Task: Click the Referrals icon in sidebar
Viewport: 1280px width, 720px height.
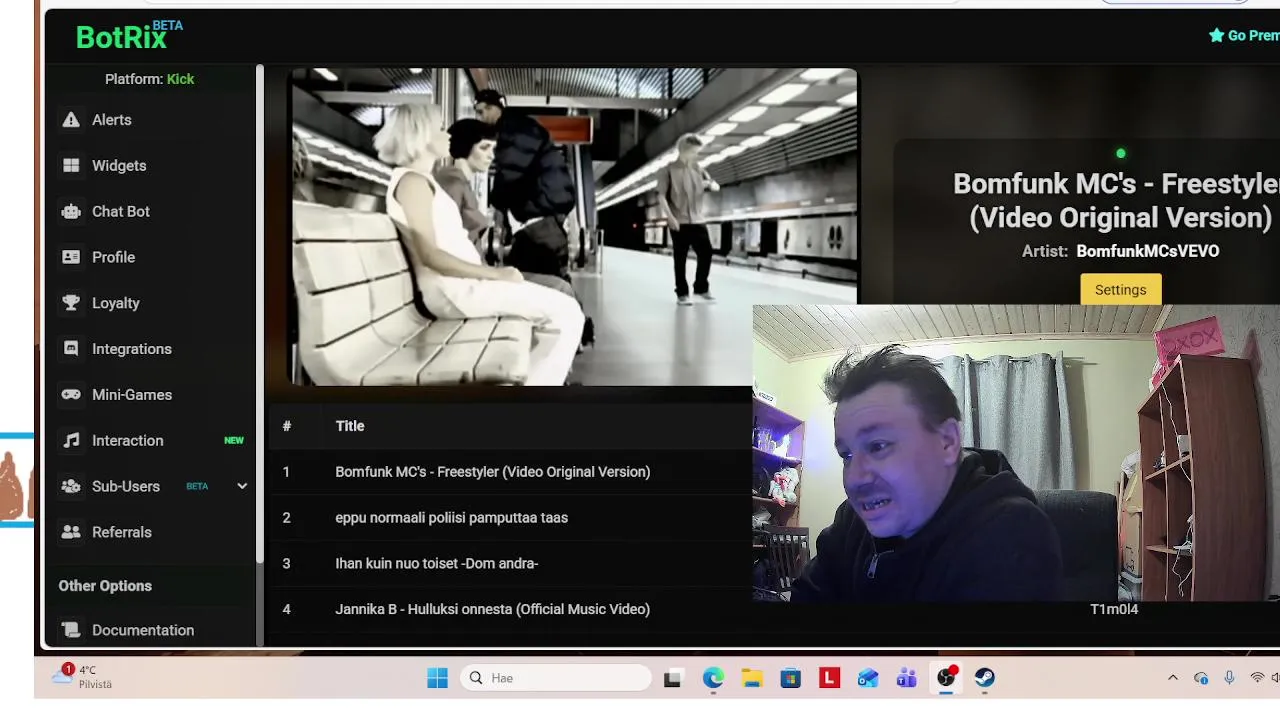Action: click(x=71, y=532)
